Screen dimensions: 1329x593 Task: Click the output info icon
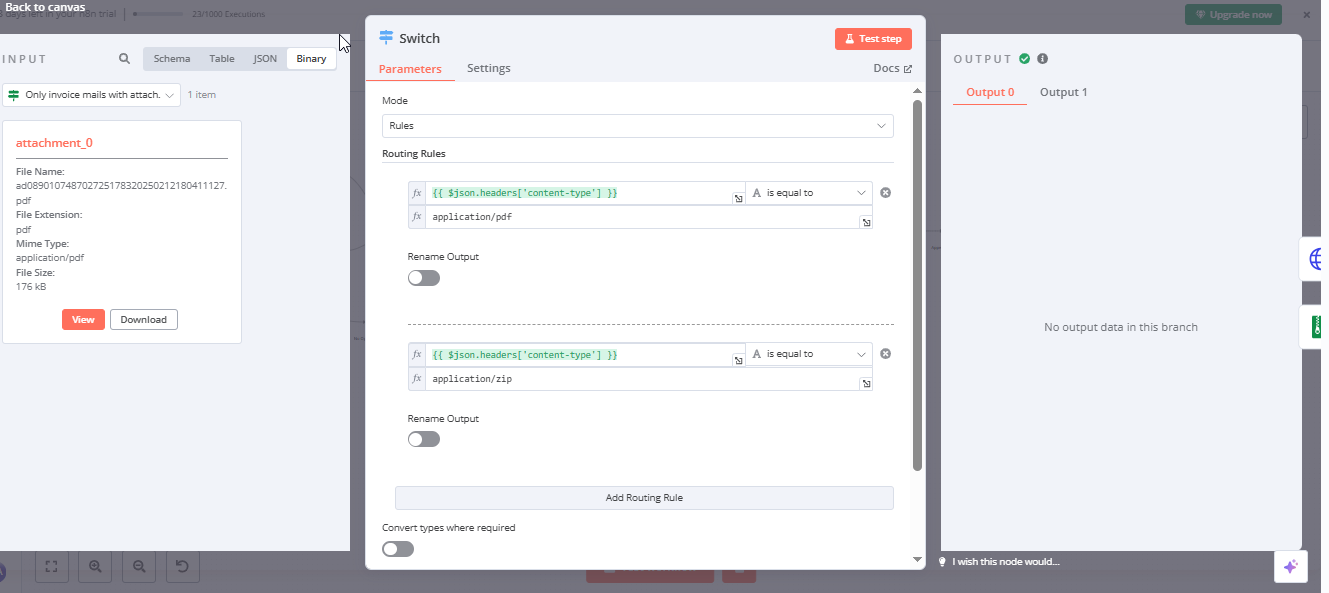coord(1042,59)
